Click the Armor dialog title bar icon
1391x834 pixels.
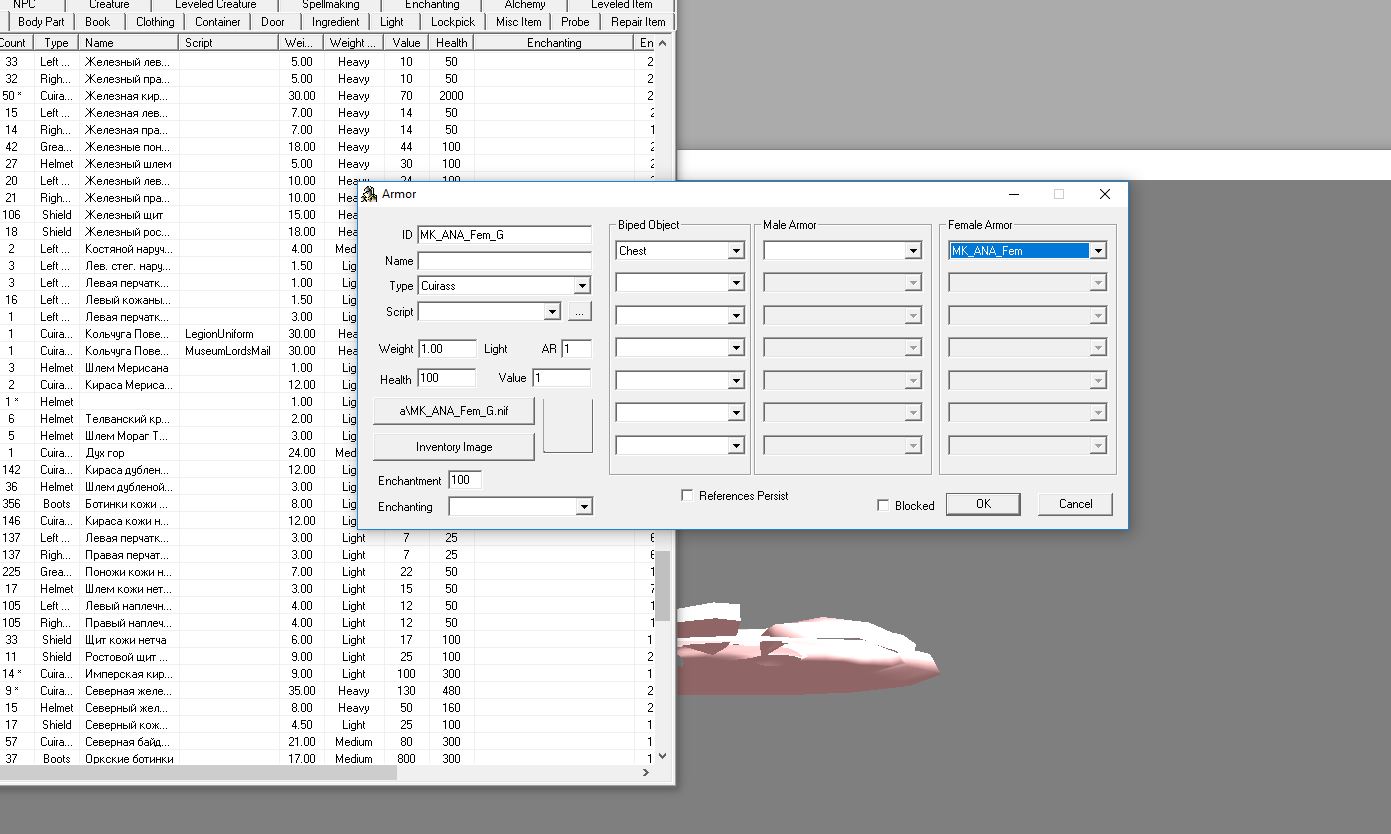click(x=370, y=194)
